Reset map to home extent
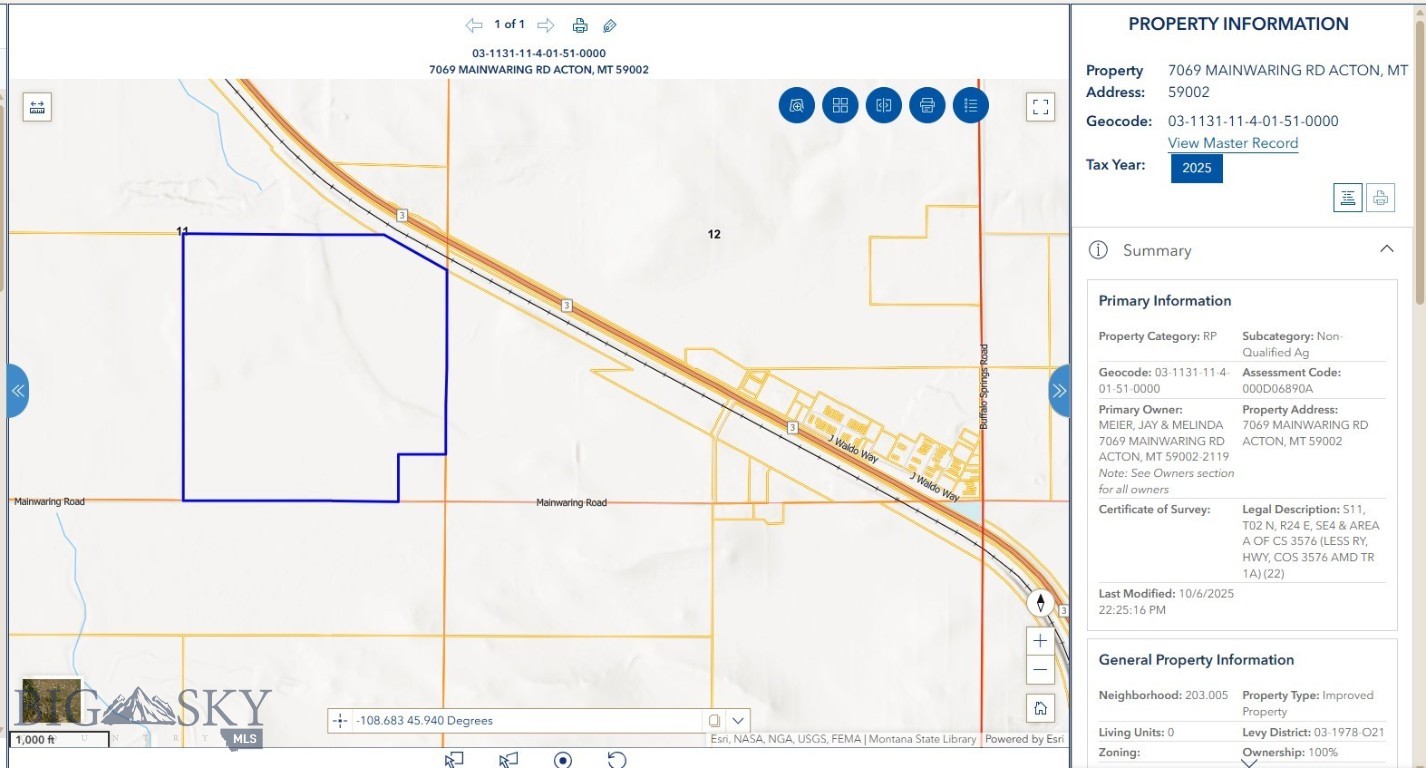 coord(1040,708)
